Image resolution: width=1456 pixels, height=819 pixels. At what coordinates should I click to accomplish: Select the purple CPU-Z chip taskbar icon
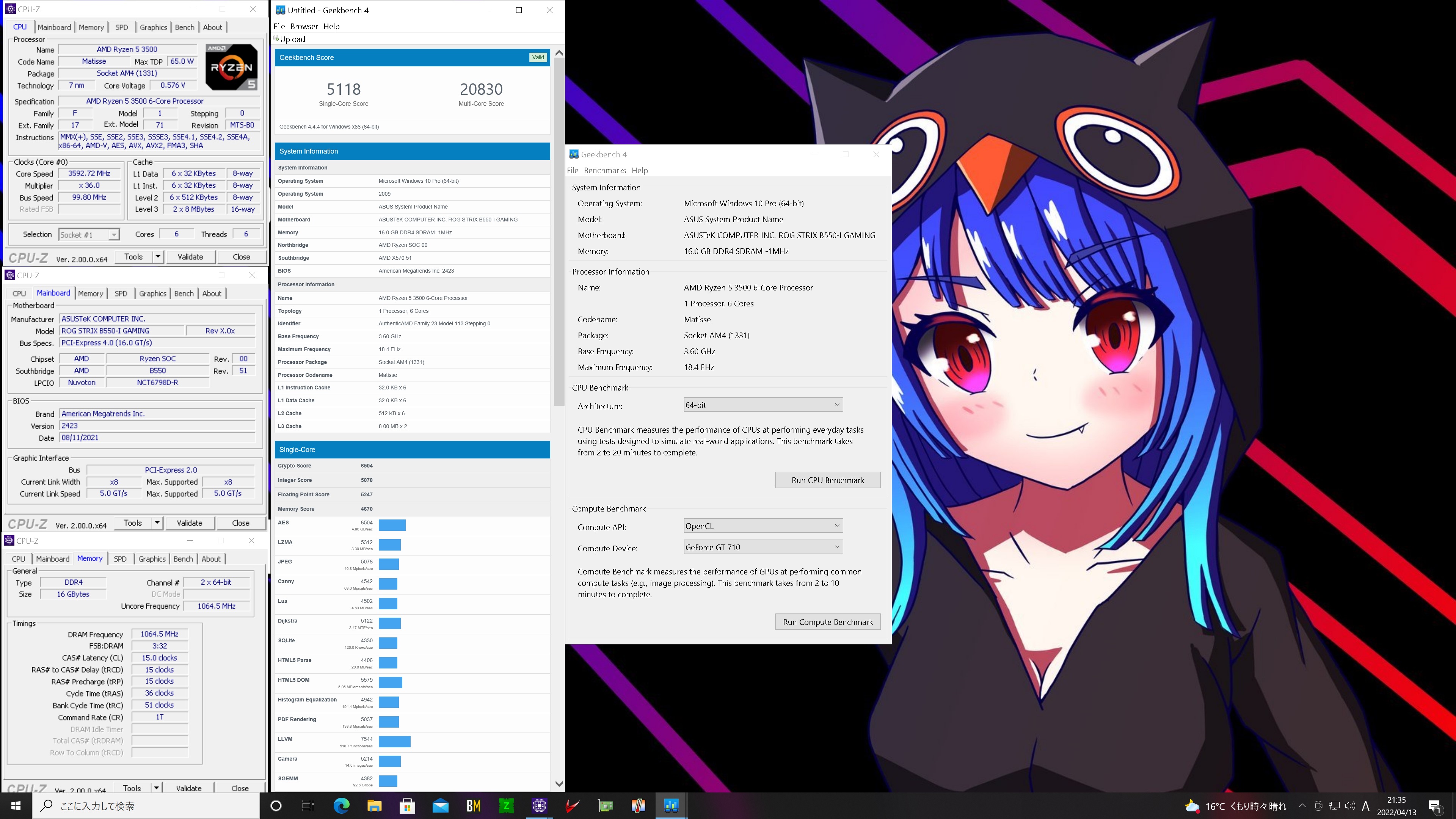(539, 805)
